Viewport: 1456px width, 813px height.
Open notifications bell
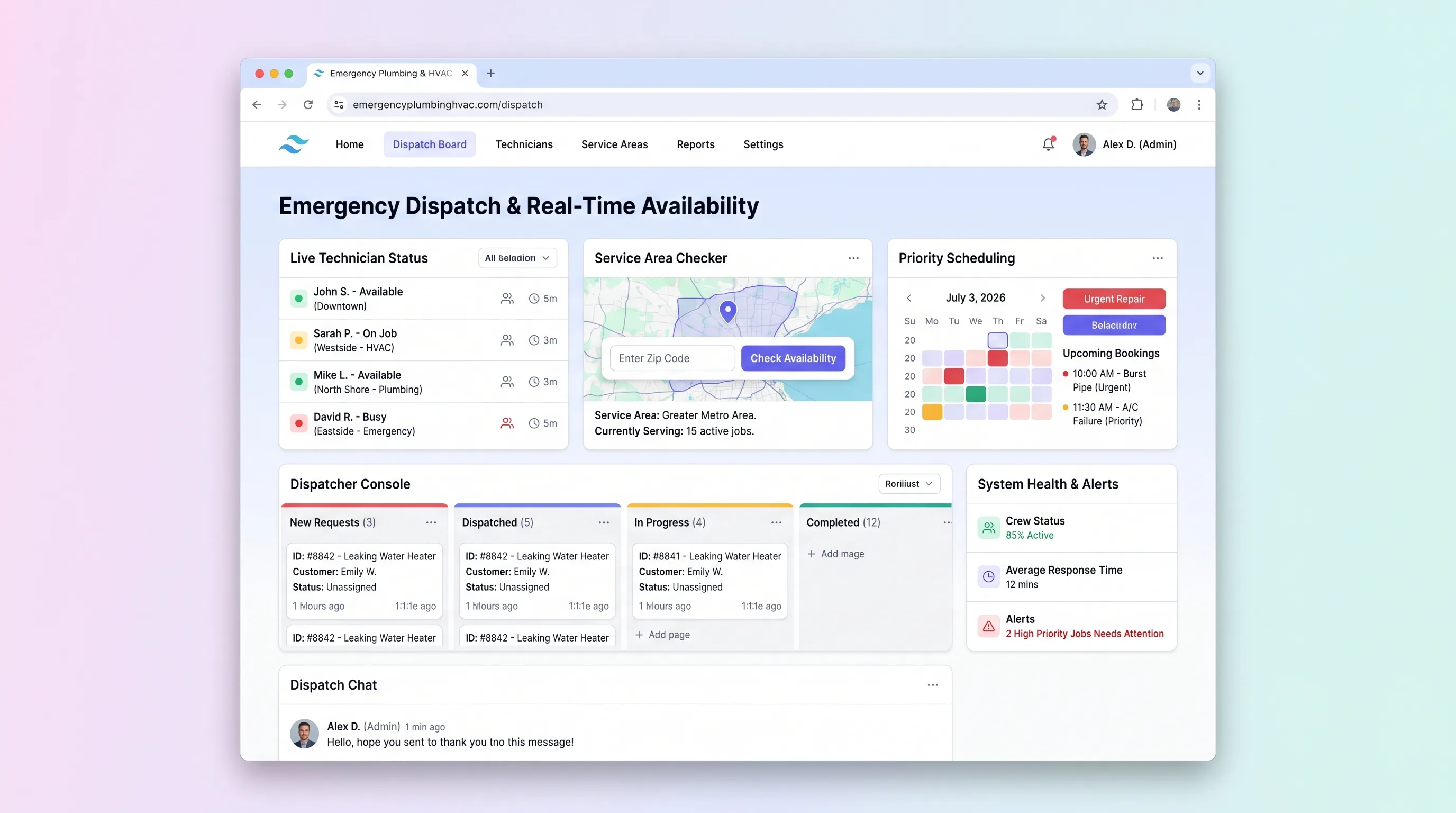pyautogui.click(x=1049, y=144)
